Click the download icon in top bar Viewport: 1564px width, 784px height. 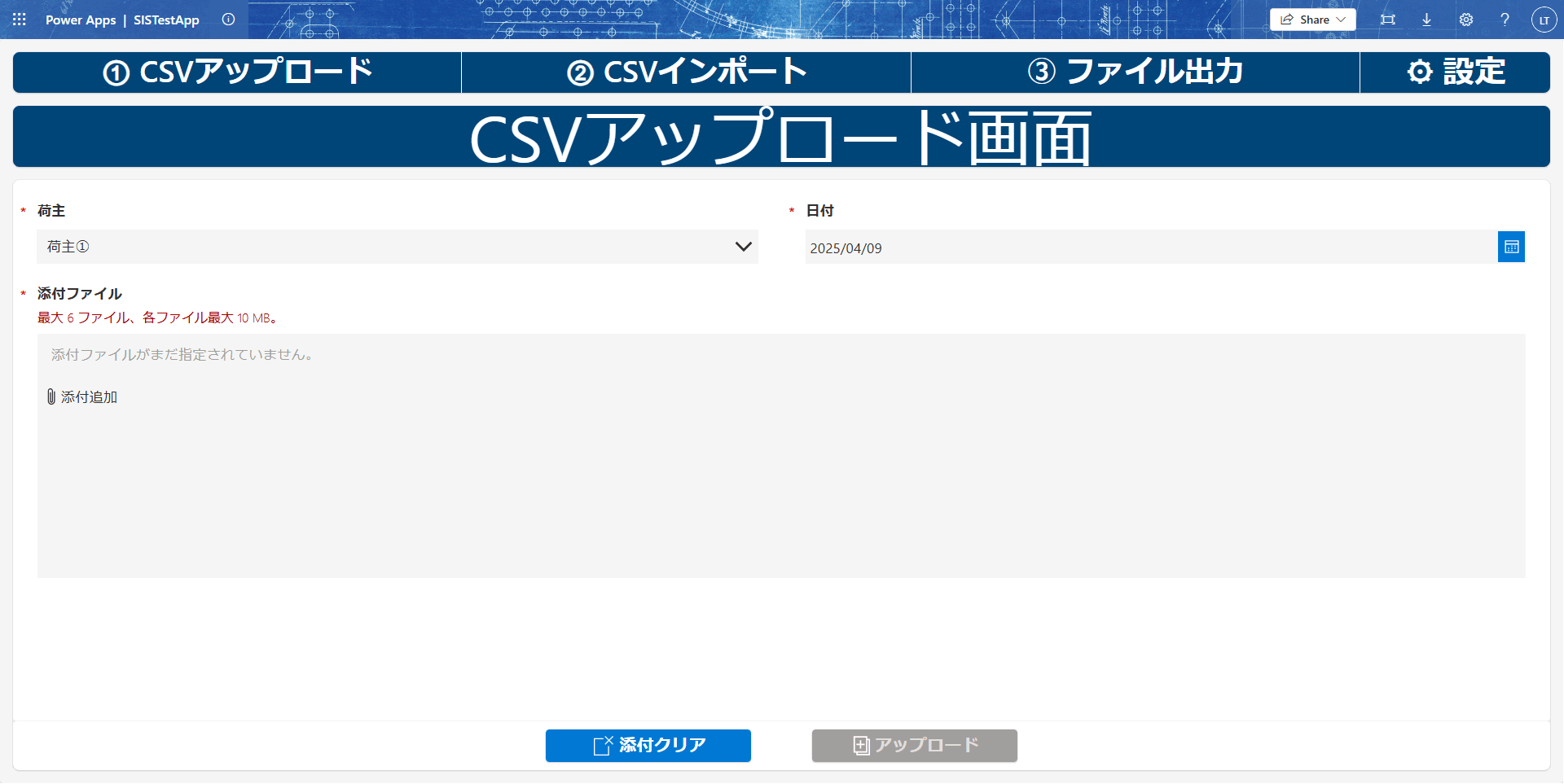click(x=1426, y=20)
